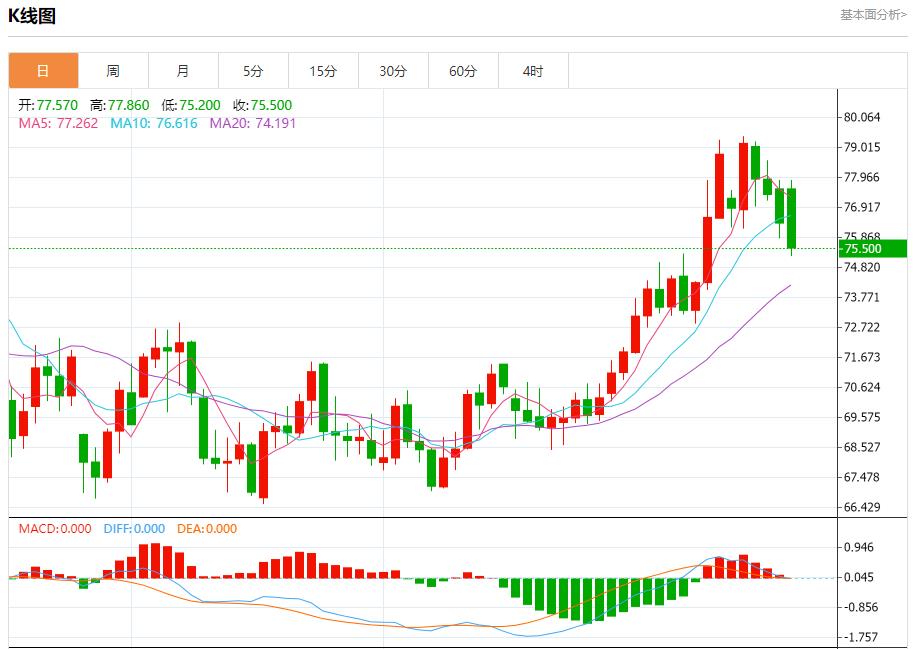Click the MA5: 77.262 indicator label
The height and width of the screenshot is (649, 915).
[x=58, y=123]
